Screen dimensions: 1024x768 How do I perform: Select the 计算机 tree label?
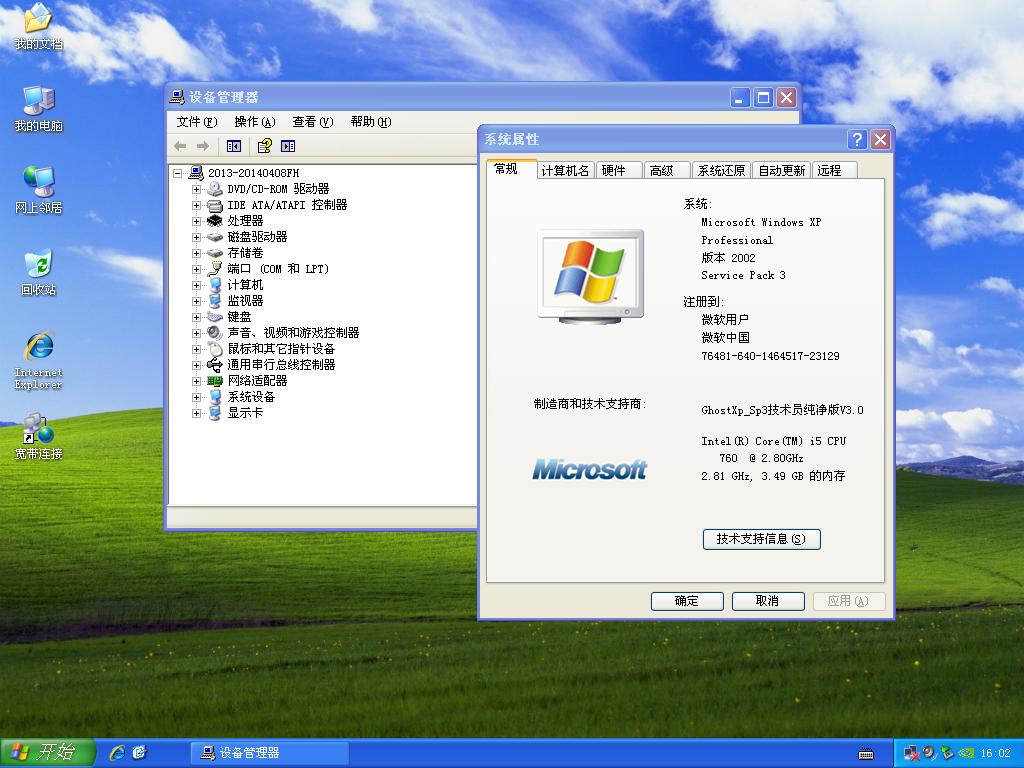point(245,285)
